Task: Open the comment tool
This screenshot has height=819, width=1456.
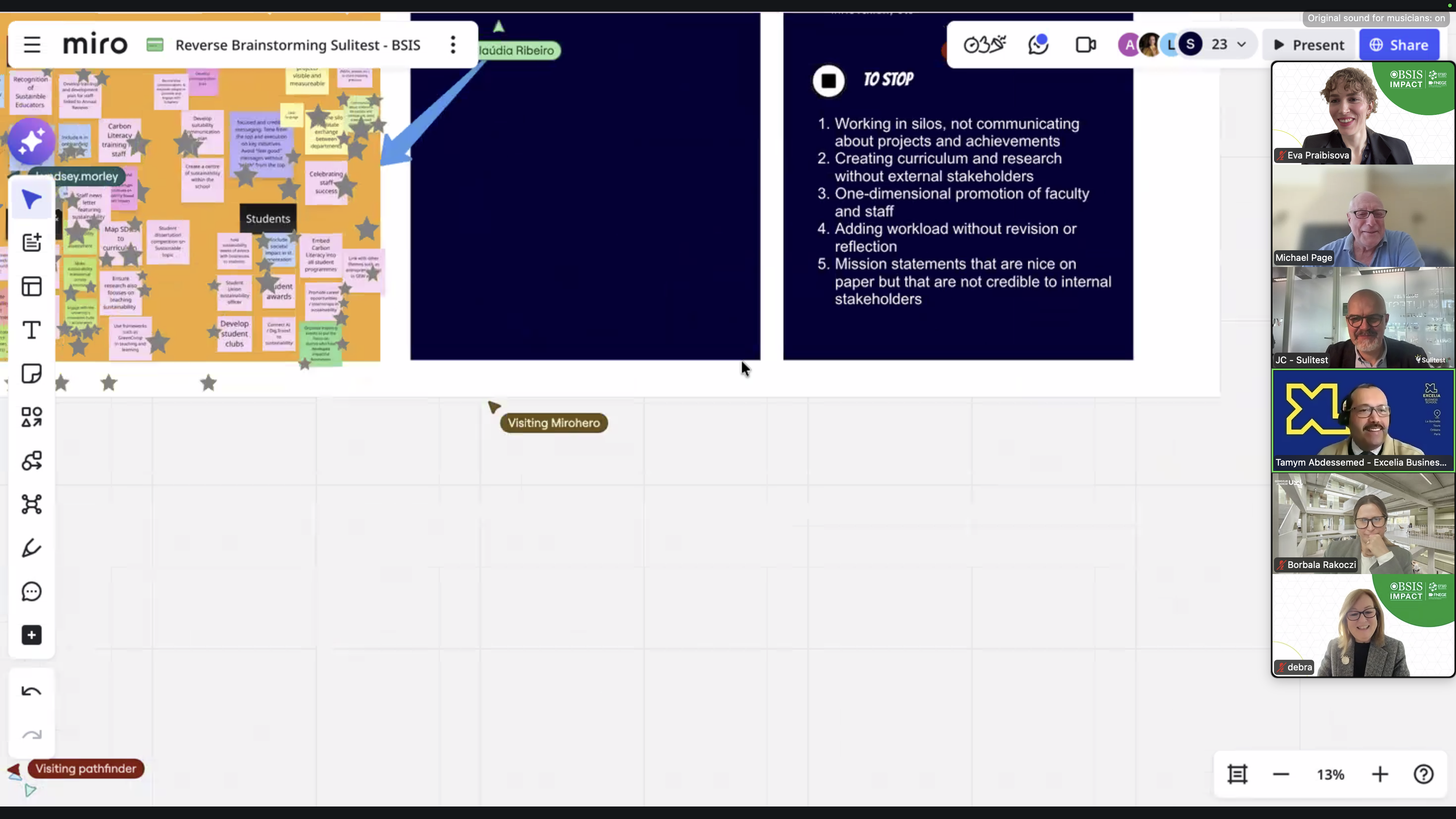Action: tap(31, 592)
